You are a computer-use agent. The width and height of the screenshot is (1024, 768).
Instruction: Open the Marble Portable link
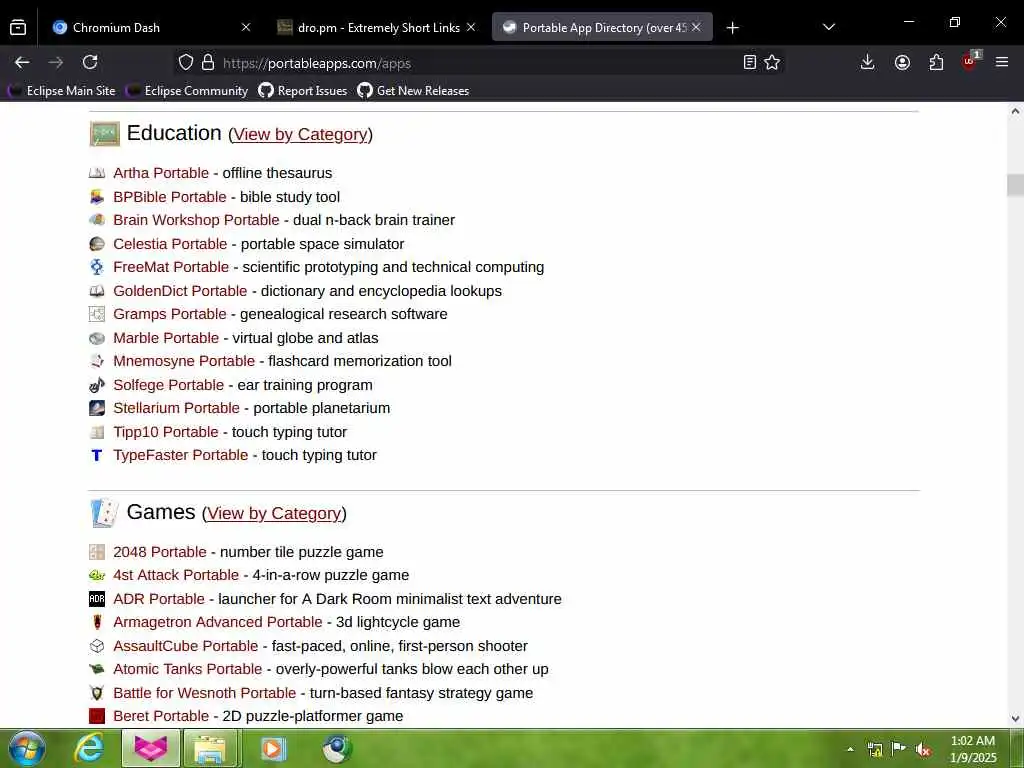tap(166, 338)
